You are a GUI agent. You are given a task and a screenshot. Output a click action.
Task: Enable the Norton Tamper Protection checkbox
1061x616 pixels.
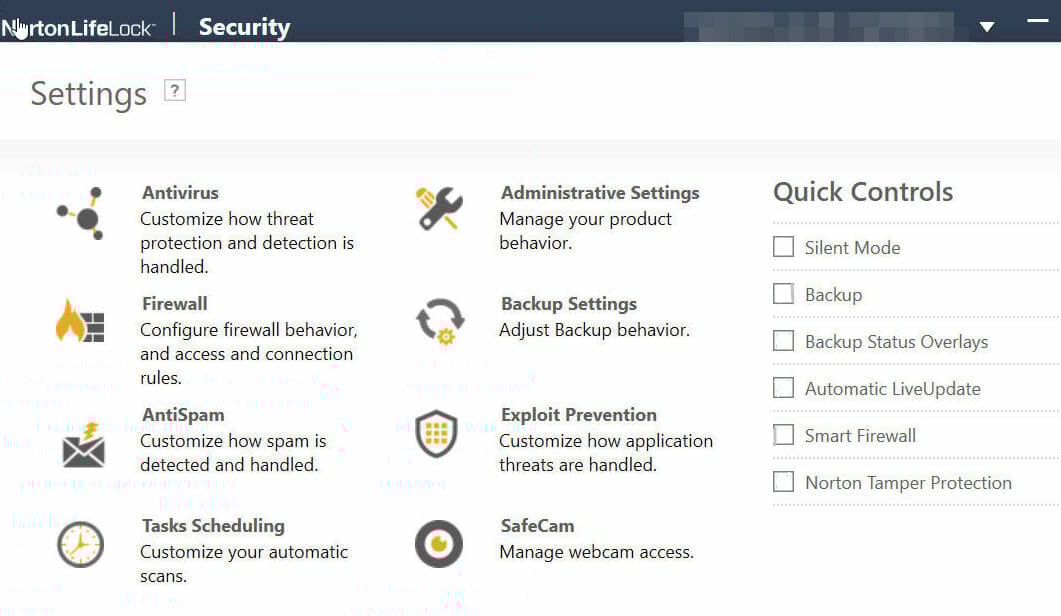click(784, 482)
